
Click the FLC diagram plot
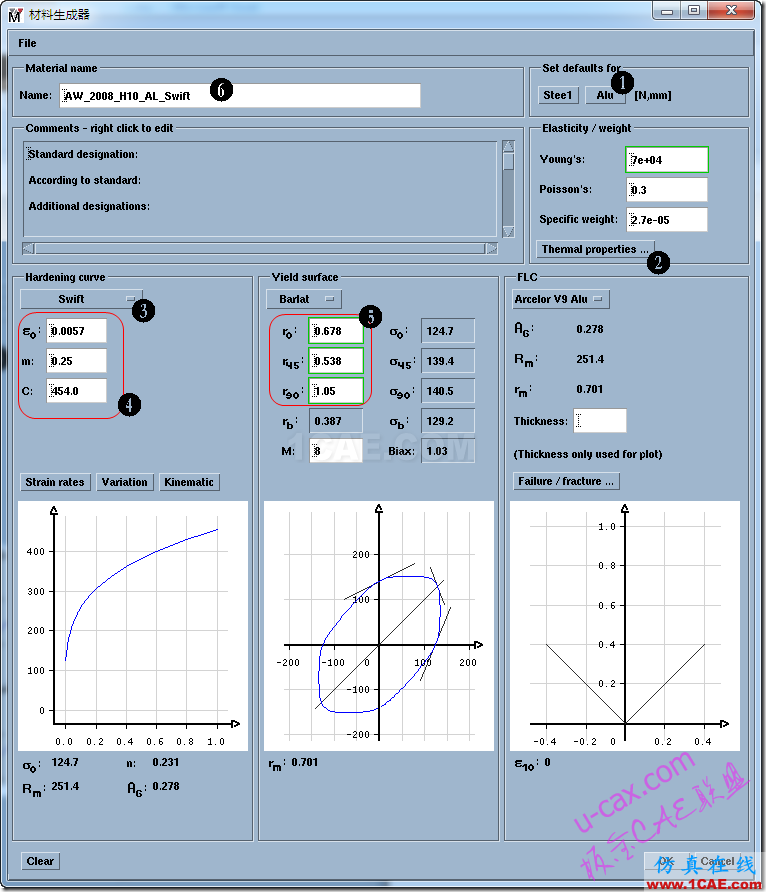point(625,626)
